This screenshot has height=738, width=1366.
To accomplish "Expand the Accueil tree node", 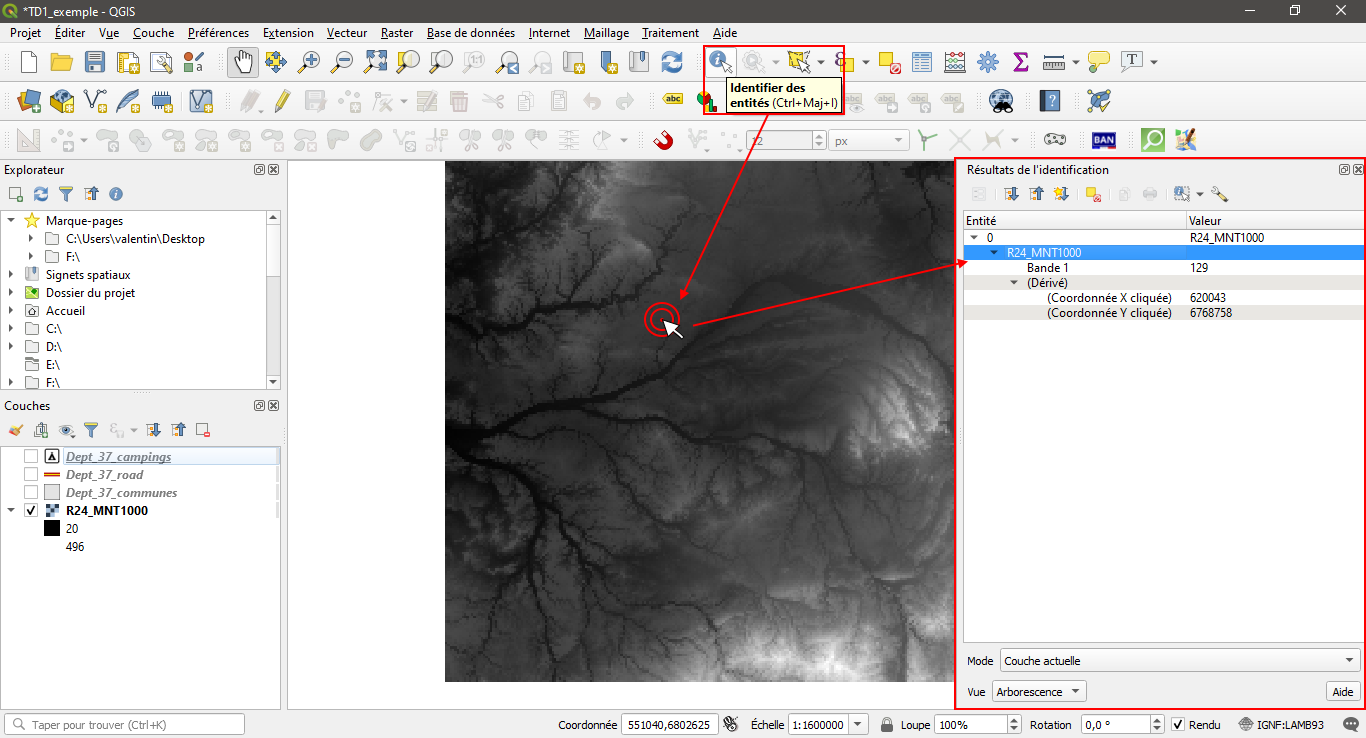I will tap(11, 311).
